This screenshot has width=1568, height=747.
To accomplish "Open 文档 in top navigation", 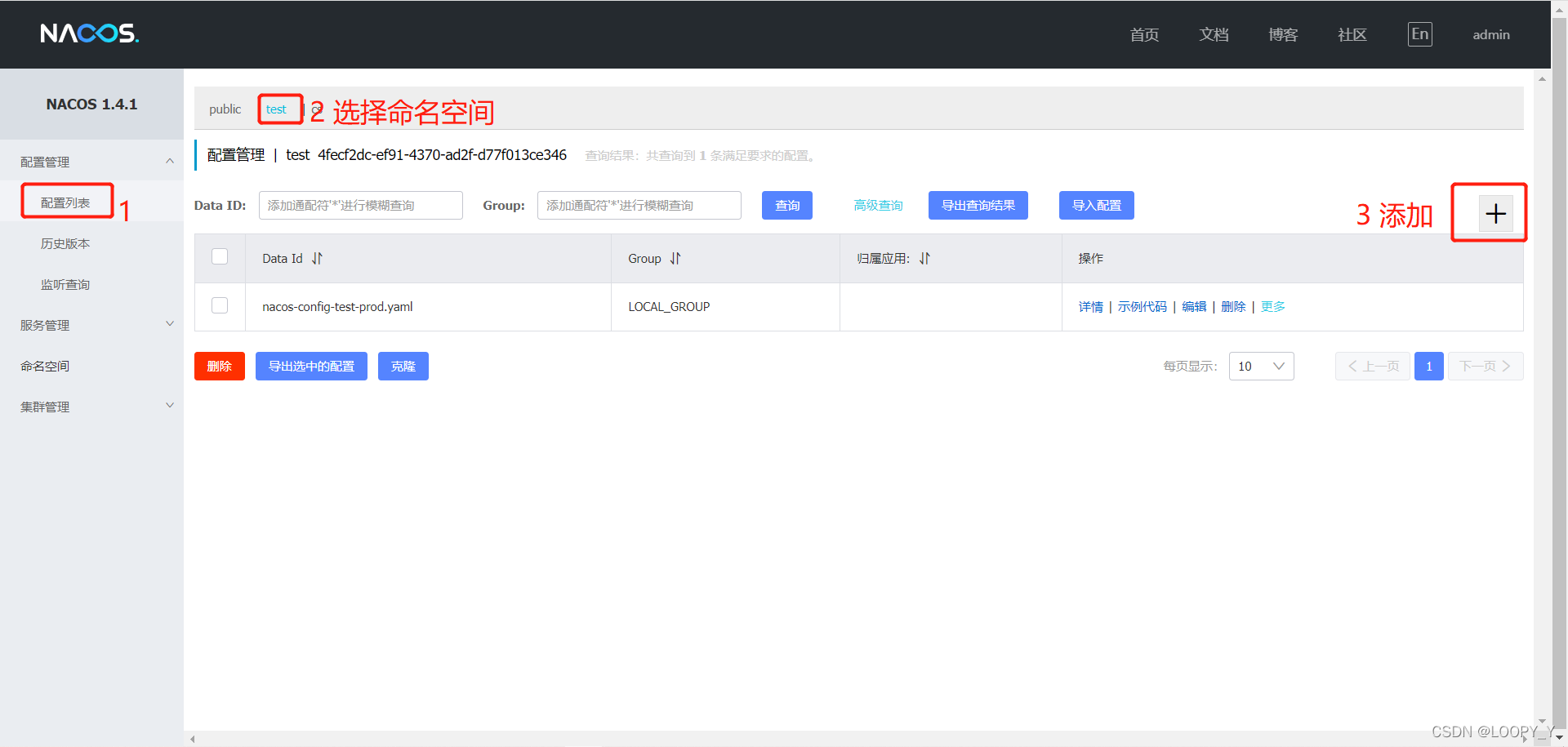I will point(1214,35).
